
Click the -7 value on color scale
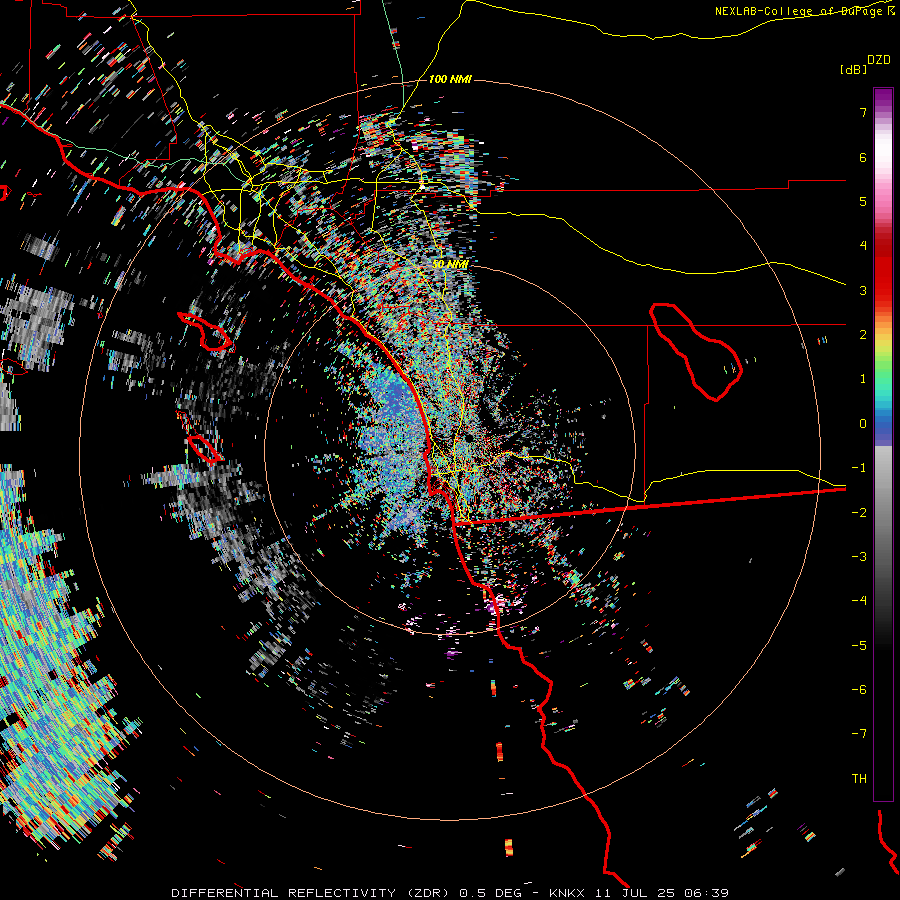tap(859, 734)
